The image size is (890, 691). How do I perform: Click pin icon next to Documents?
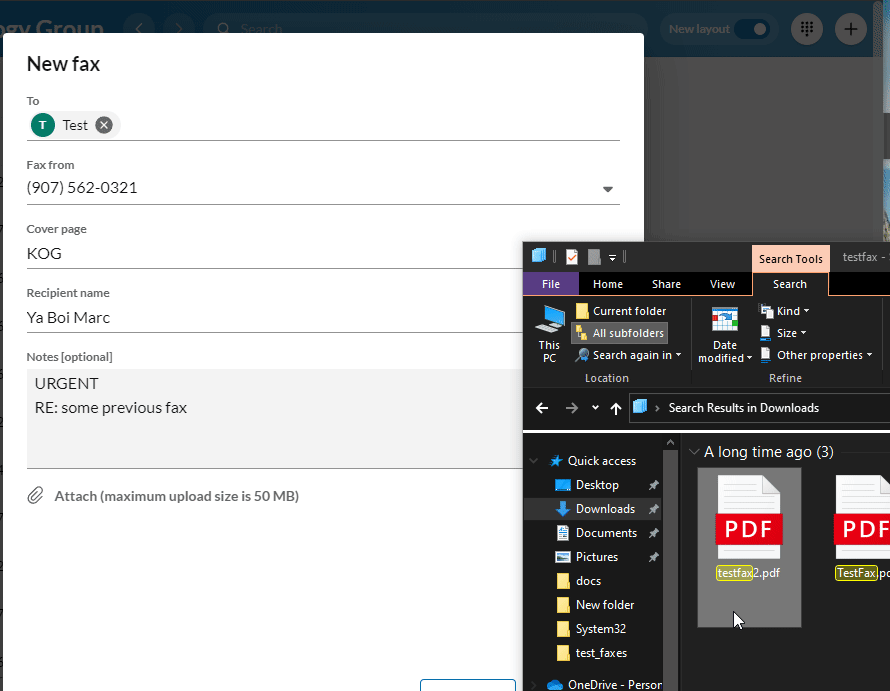653,533
